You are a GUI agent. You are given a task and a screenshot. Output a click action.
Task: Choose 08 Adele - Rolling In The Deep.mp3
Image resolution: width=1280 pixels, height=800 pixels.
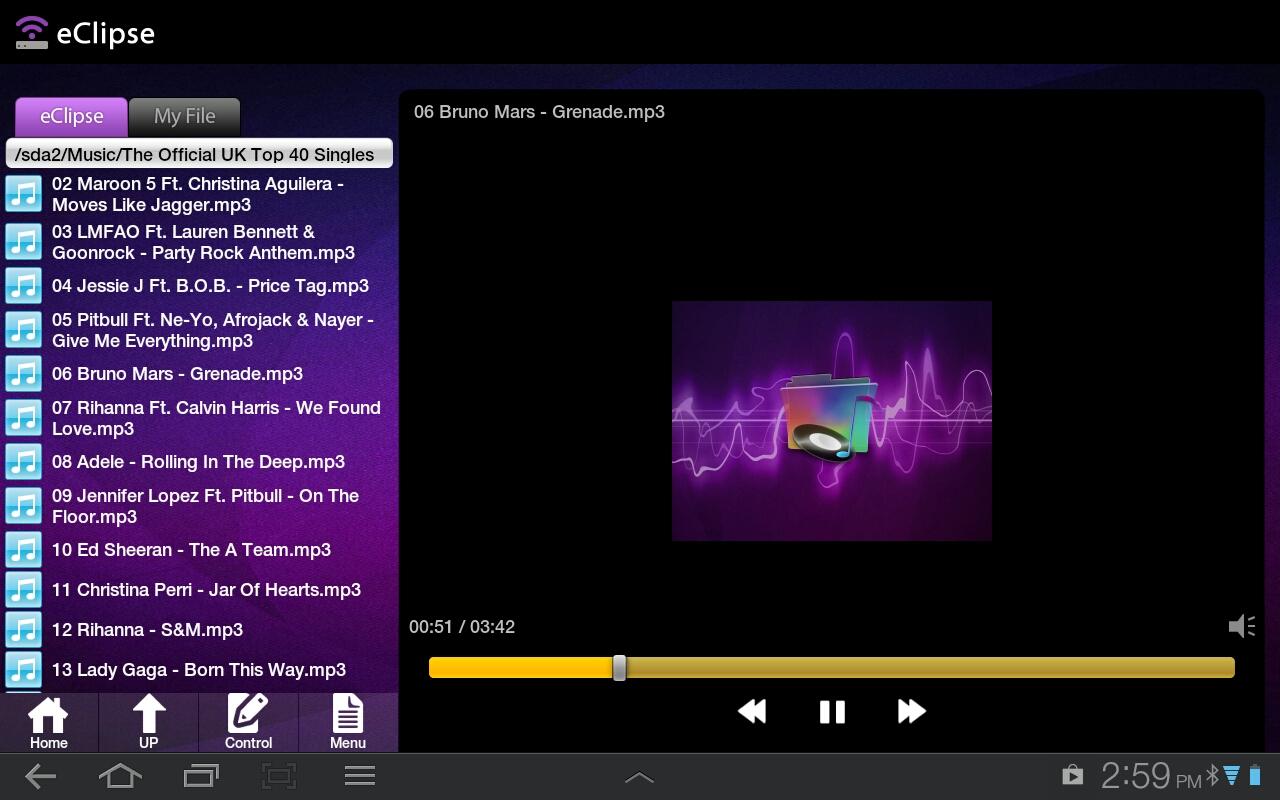[198, 462]
